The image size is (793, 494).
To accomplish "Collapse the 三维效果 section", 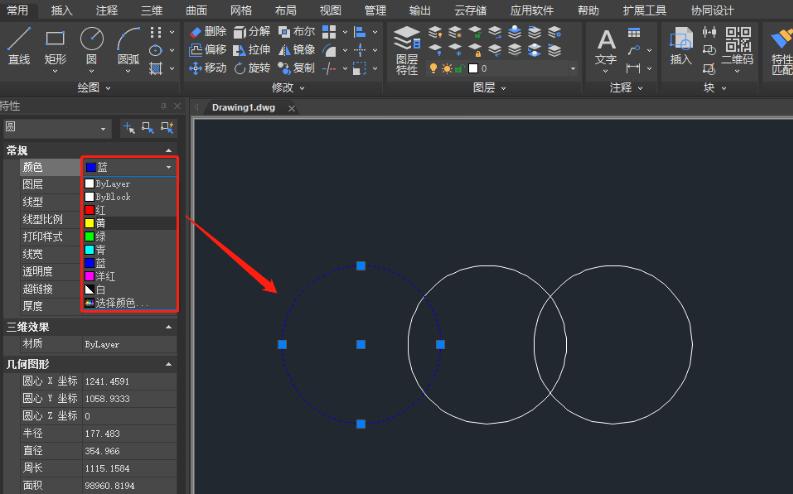I will click(168, 328).
